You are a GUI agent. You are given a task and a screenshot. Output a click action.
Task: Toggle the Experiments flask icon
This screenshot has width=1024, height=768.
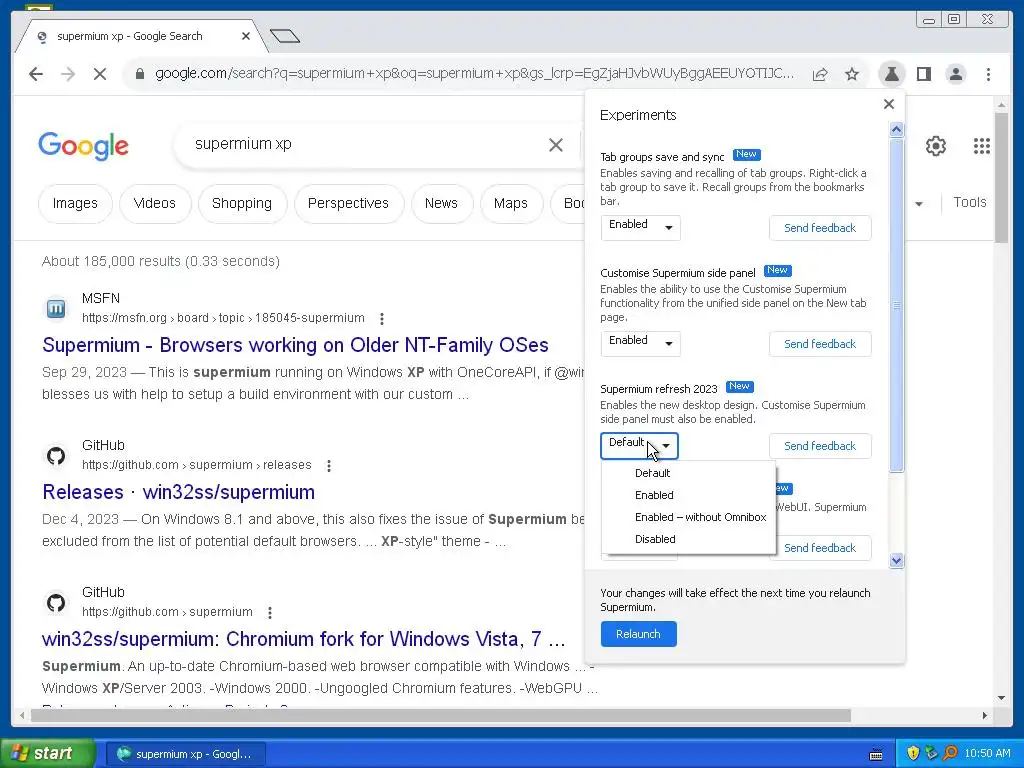891,74
